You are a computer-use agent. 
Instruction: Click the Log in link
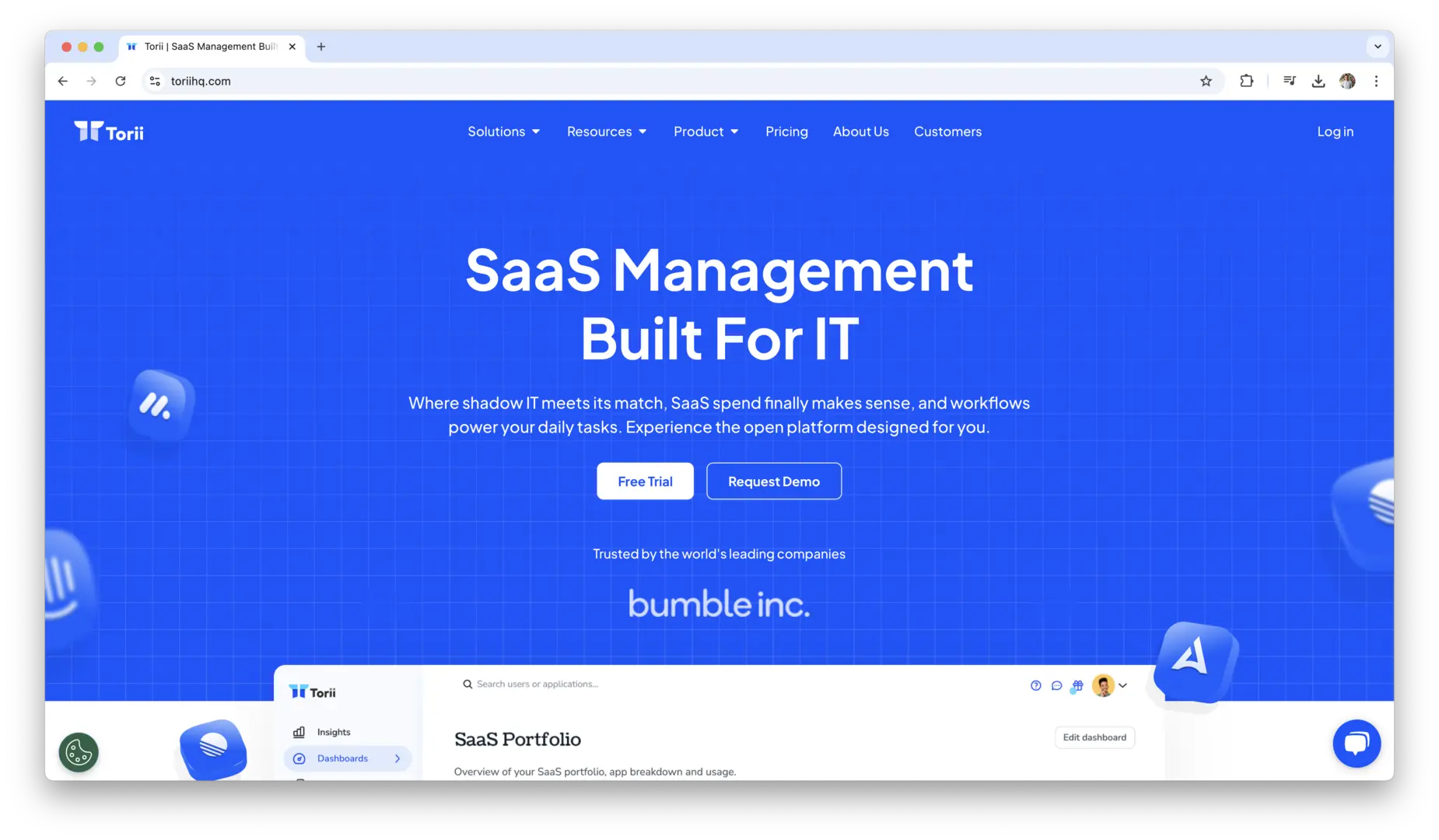click(1335, 131)
